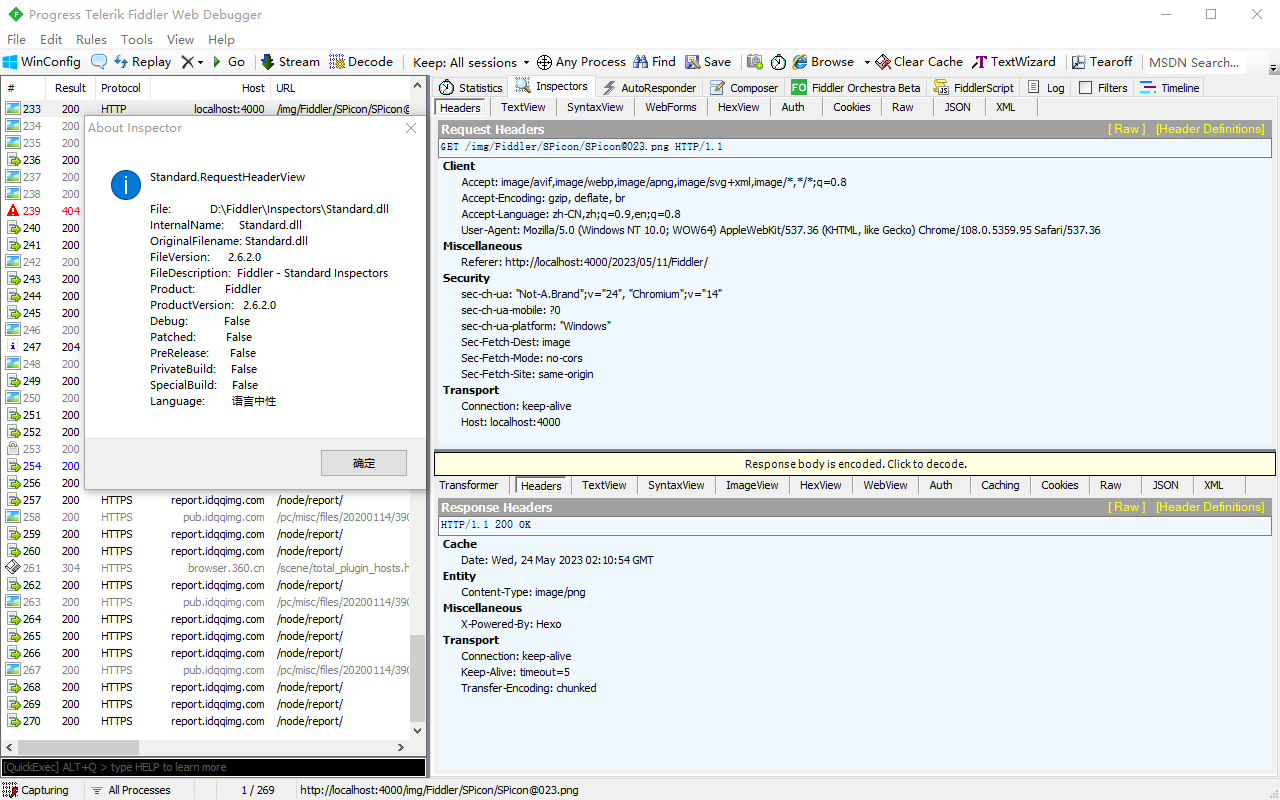1280x800 pixels.
Task: Open the Timeline tab
Action: point(1169,88)
